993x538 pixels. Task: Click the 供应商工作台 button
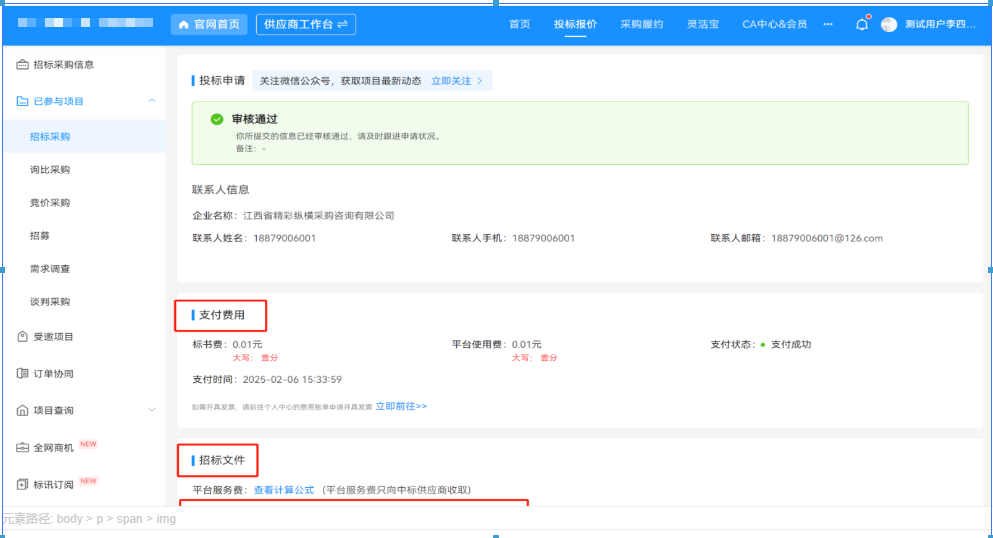pyautogui.click(x=306, y=24)
